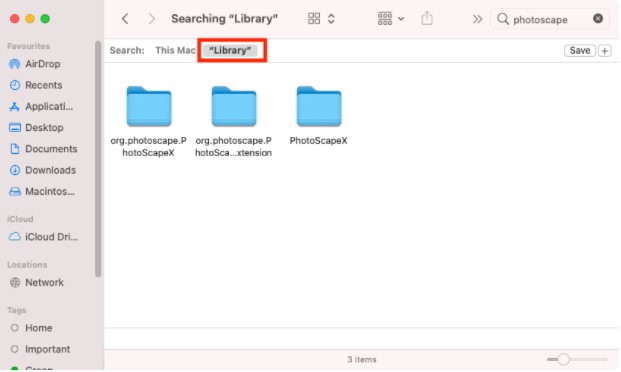Switch to icon grid view
621x372 pixels.
click(x=314, y=18)
